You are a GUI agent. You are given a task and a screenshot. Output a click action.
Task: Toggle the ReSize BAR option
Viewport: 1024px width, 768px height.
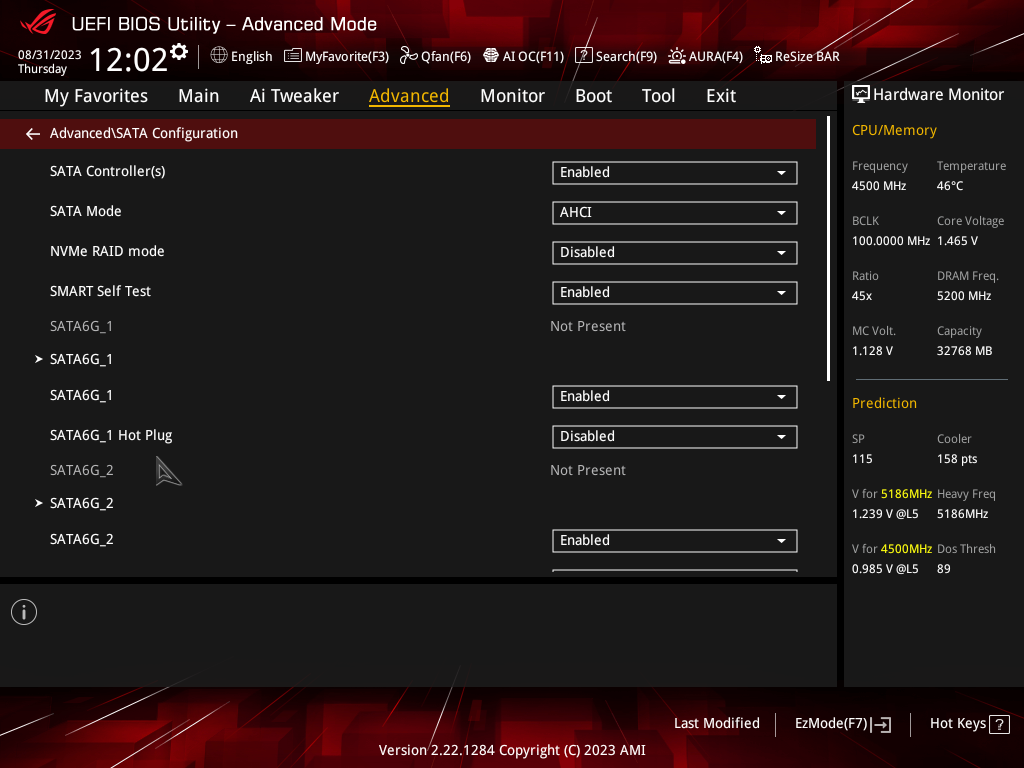[x=797, y=56]
